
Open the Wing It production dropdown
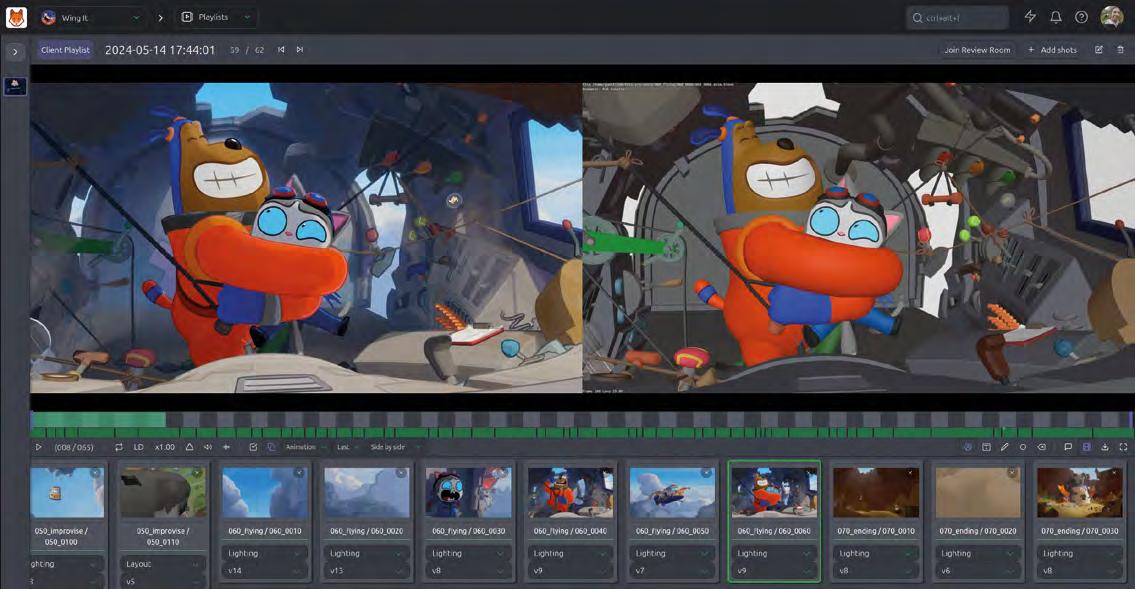[90, 17]
